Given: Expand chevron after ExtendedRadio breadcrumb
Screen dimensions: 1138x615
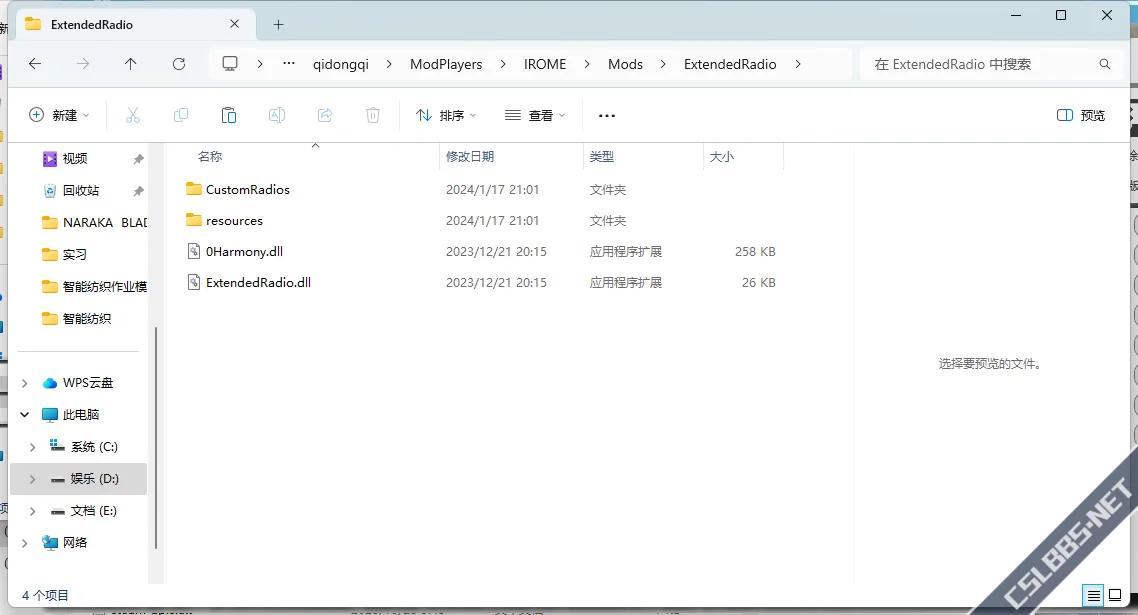Looking at the screenshot, I should [798, 64].
